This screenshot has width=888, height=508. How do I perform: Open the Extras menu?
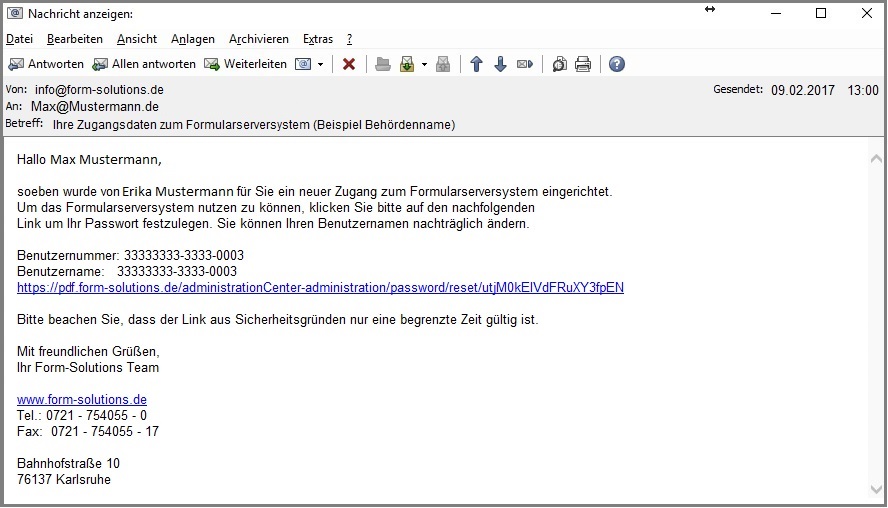point(318,39)
